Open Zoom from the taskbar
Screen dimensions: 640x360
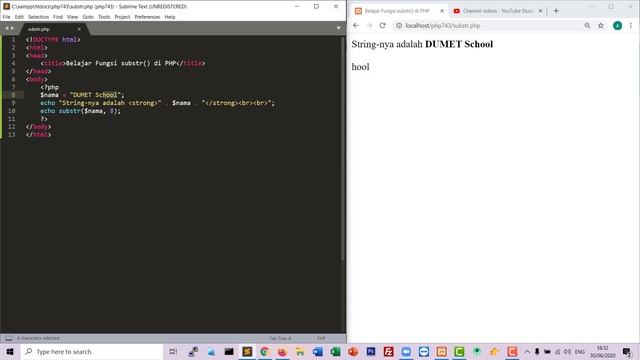[406, 352]
